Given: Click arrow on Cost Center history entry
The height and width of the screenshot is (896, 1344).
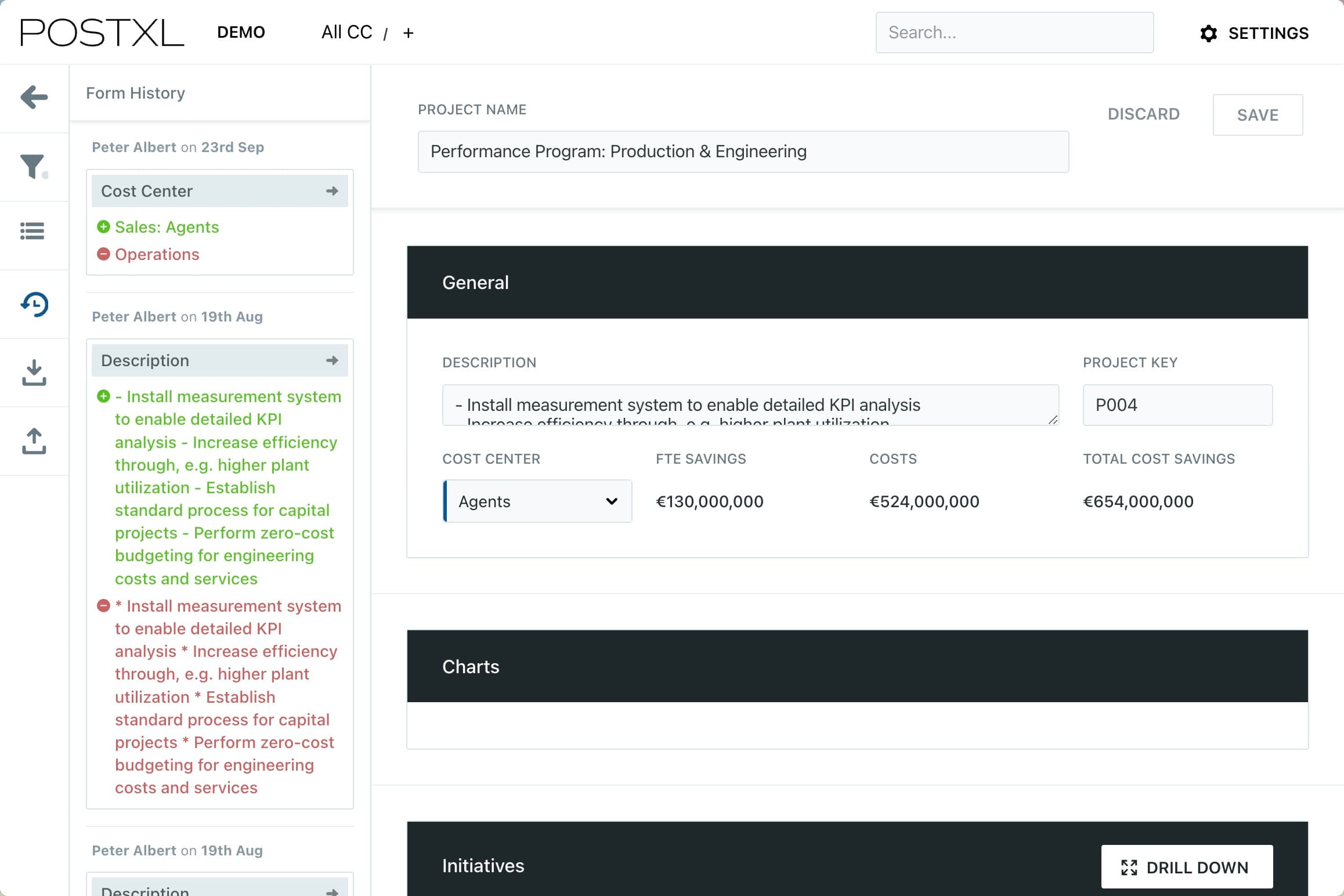Looking at the screenshot, I should (332, 191).
